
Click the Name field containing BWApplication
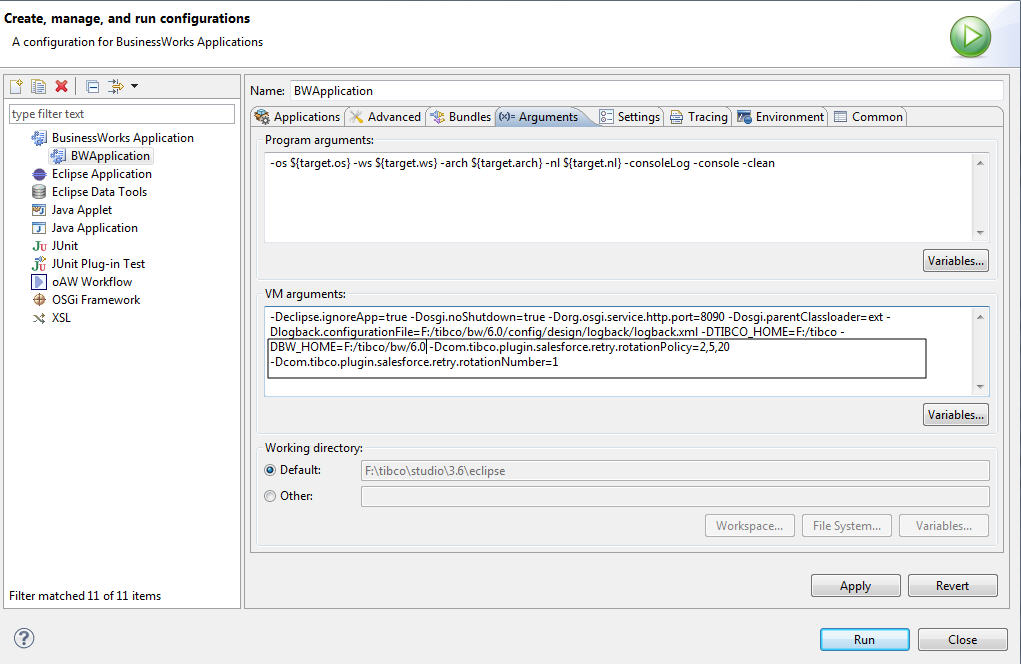[x=645, y=91]
